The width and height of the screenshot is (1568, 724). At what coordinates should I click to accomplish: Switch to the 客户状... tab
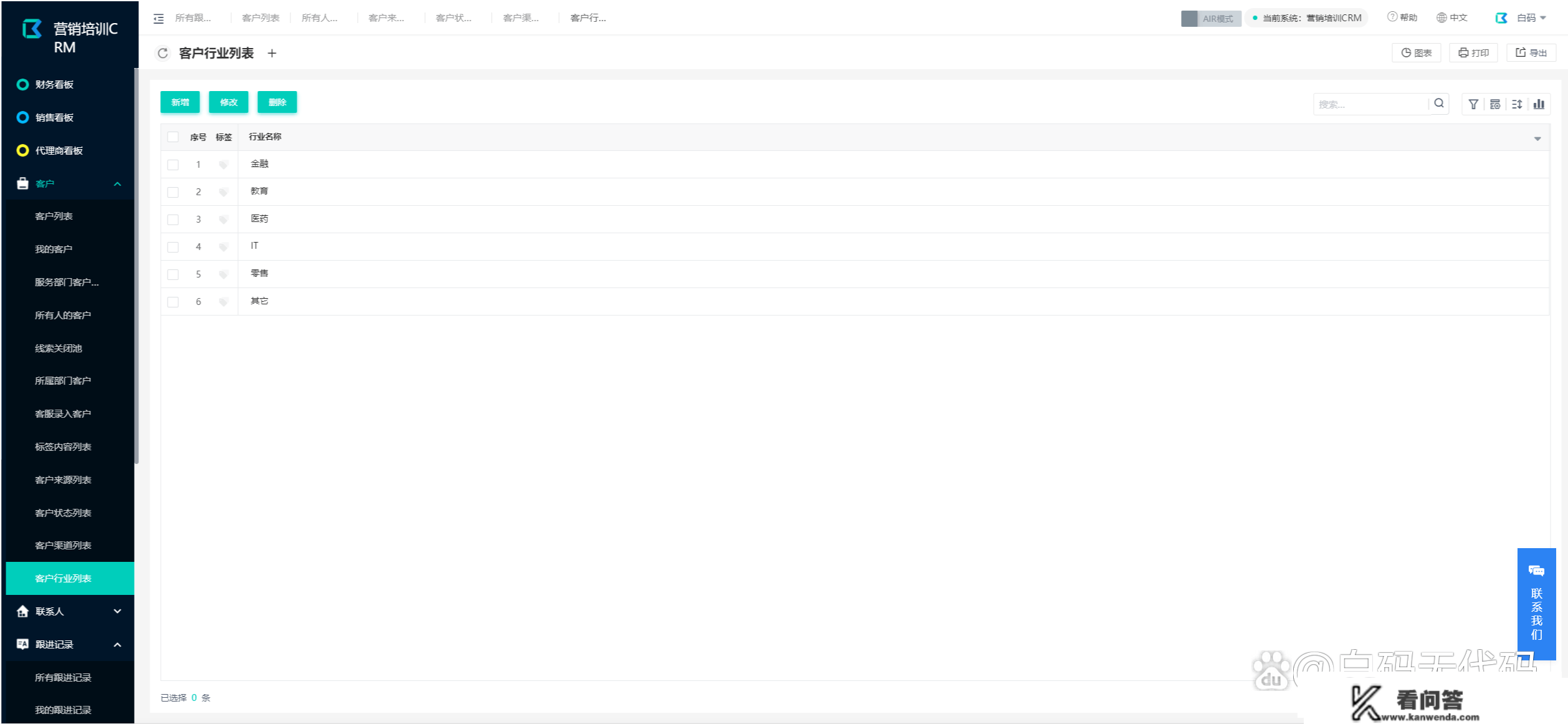point(454,17)
